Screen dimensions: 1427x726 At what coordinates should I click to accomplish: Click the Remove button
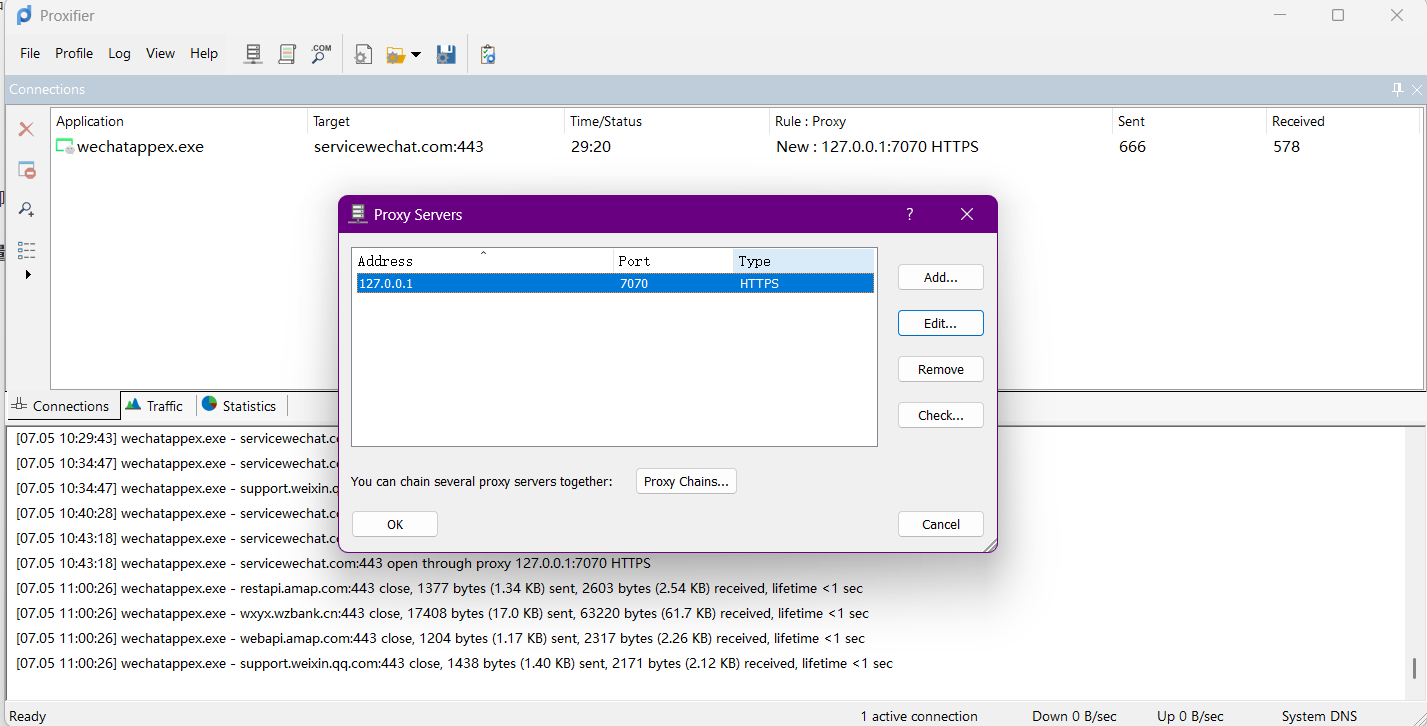point(940,369)
